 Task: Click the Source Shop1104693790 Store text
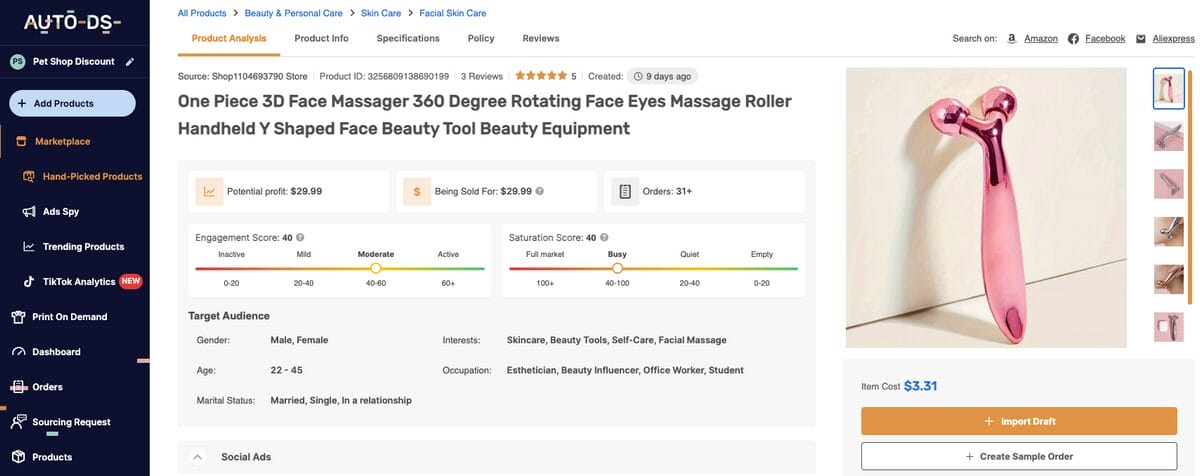tap(242, 76)
